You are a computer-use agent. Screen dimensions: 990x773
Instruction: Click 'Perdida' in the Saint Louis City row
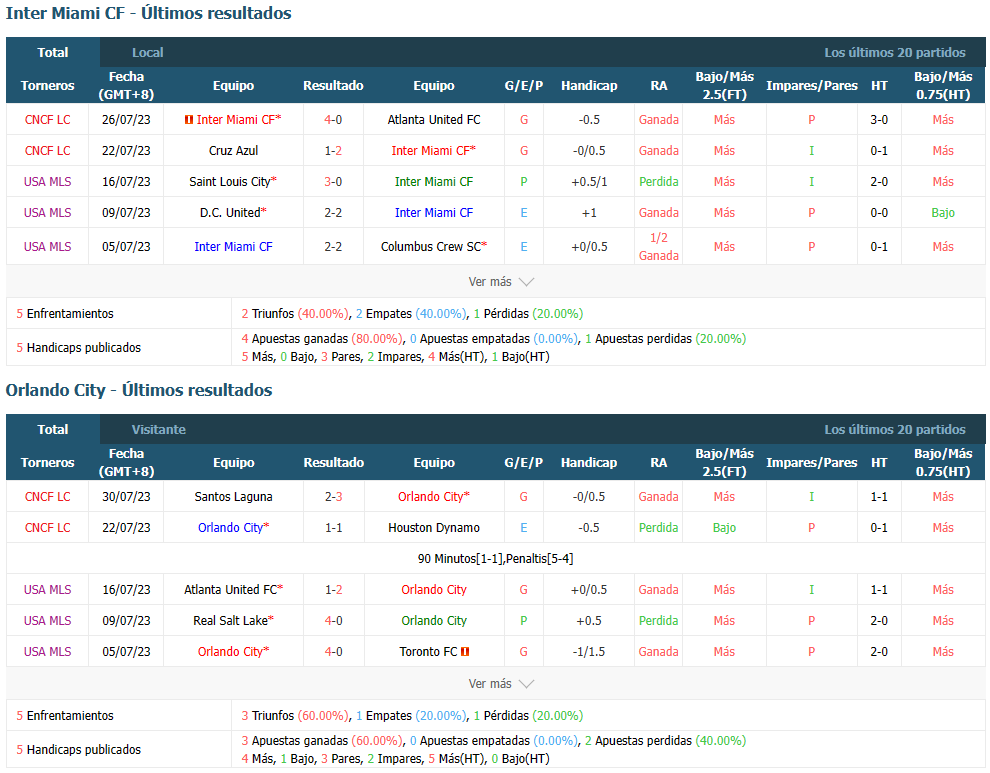pyautogui.click(x=659, y=182)
